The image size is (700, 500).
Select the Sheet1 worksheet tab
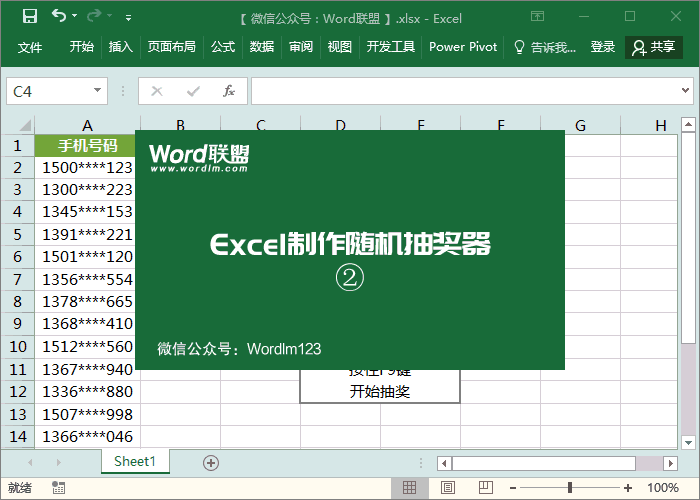point(135,462)
